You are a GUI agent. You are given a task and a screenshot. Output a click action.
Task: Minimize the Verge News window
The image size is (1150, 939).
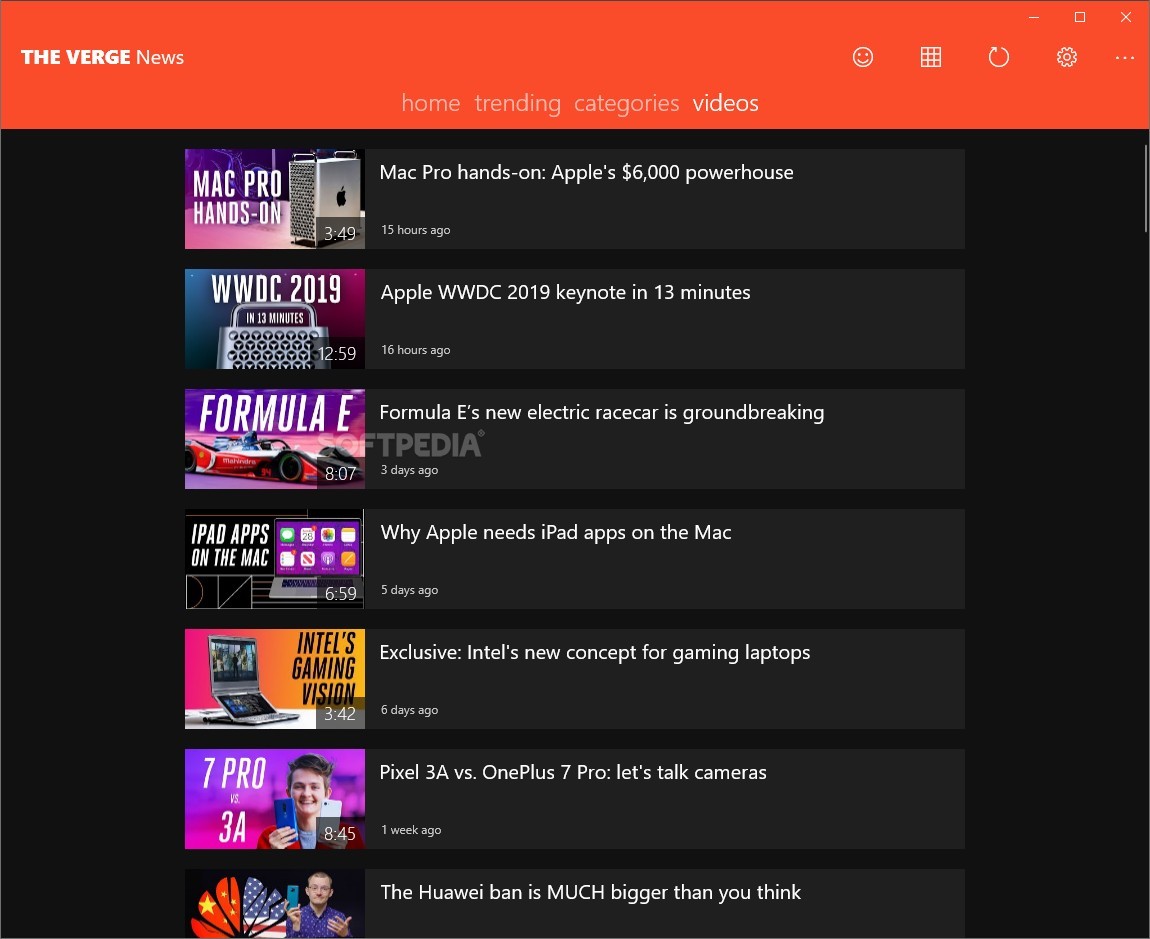click(1034, 17)
